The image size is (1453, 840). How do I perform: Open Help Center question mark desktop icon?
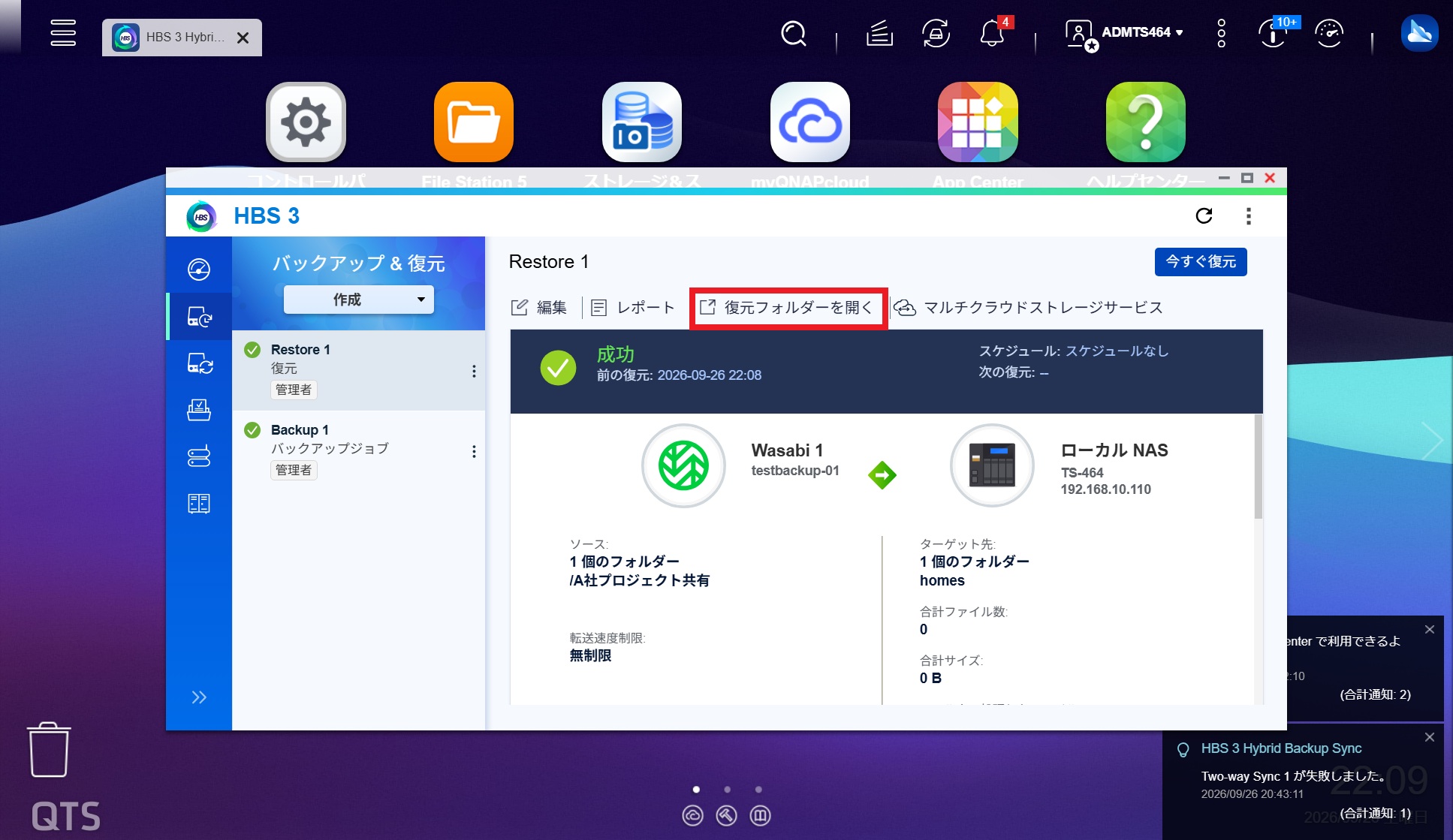point(1146,122)
